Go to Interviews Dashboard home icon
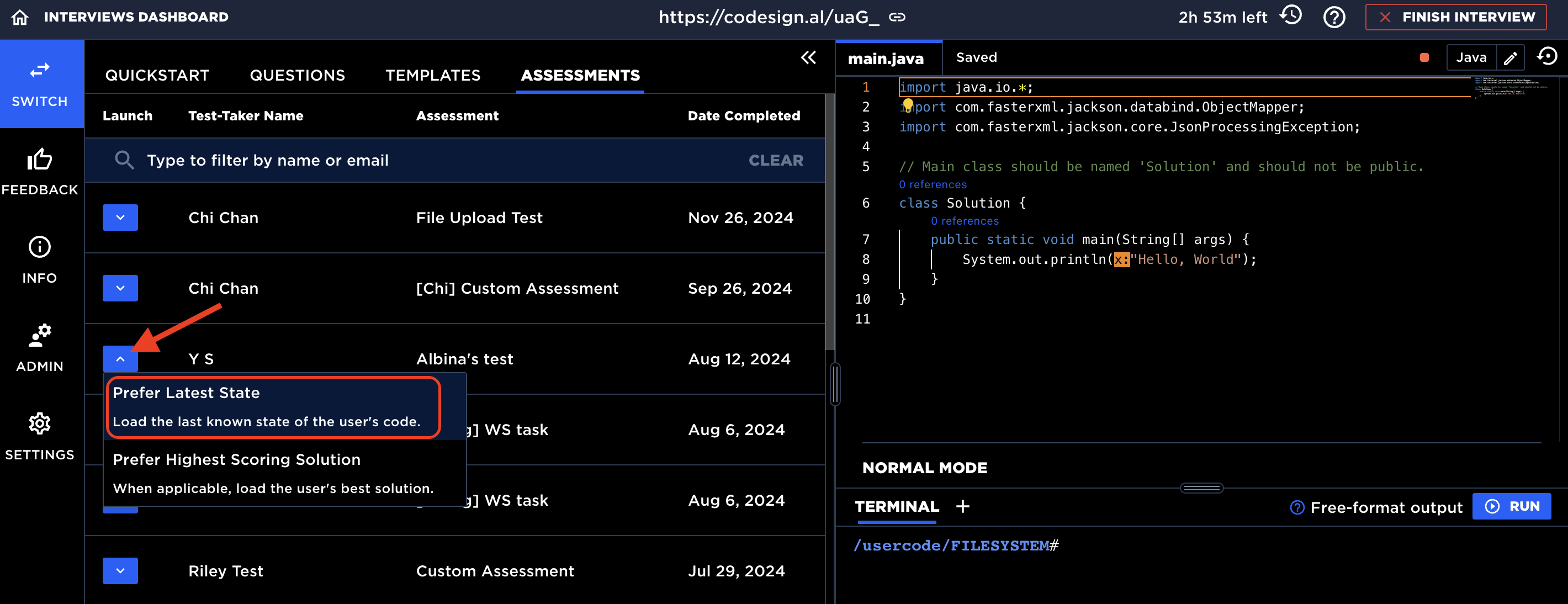1568x604 pixels. pos(20,17)
